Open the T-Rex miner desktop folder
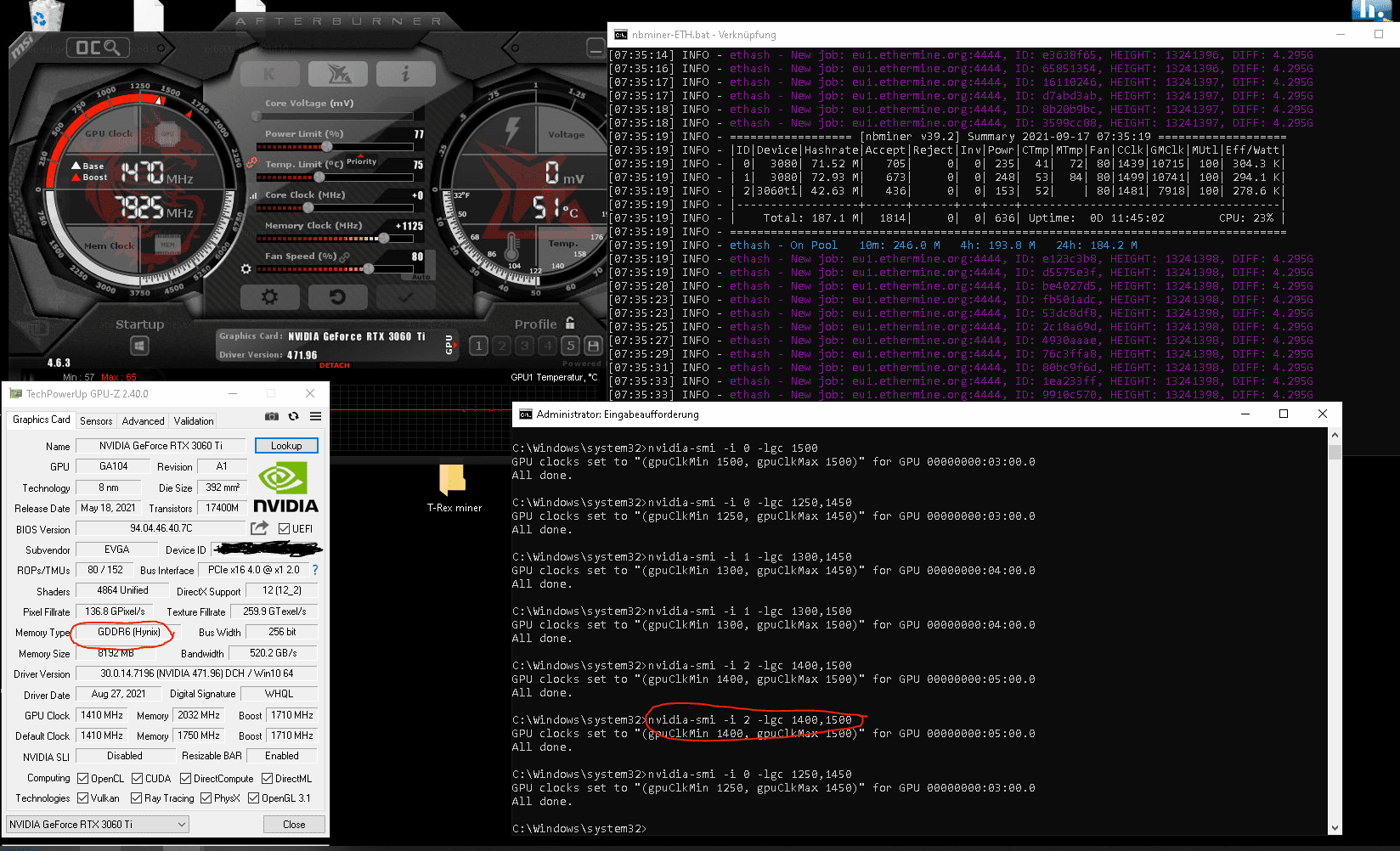Image resolution: width=1400 pixels, height=851 pixels. tap(453, 488)
